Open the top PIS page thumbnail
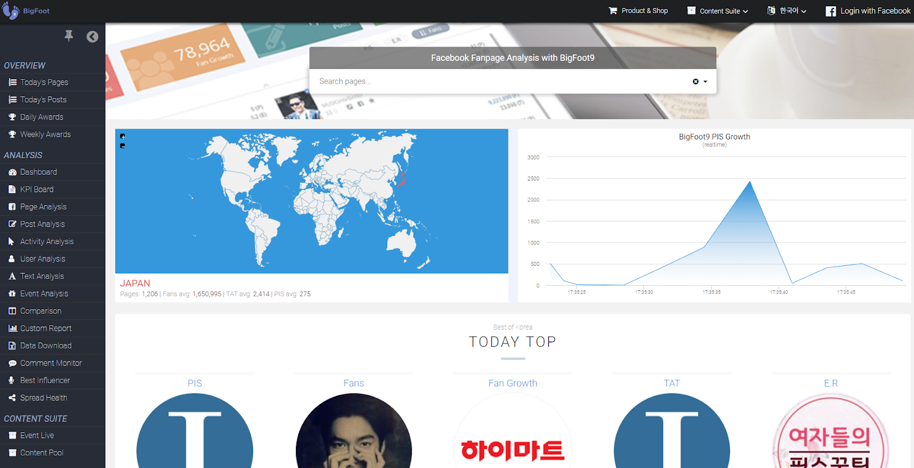914x468 pixels. tap(195, 431)
